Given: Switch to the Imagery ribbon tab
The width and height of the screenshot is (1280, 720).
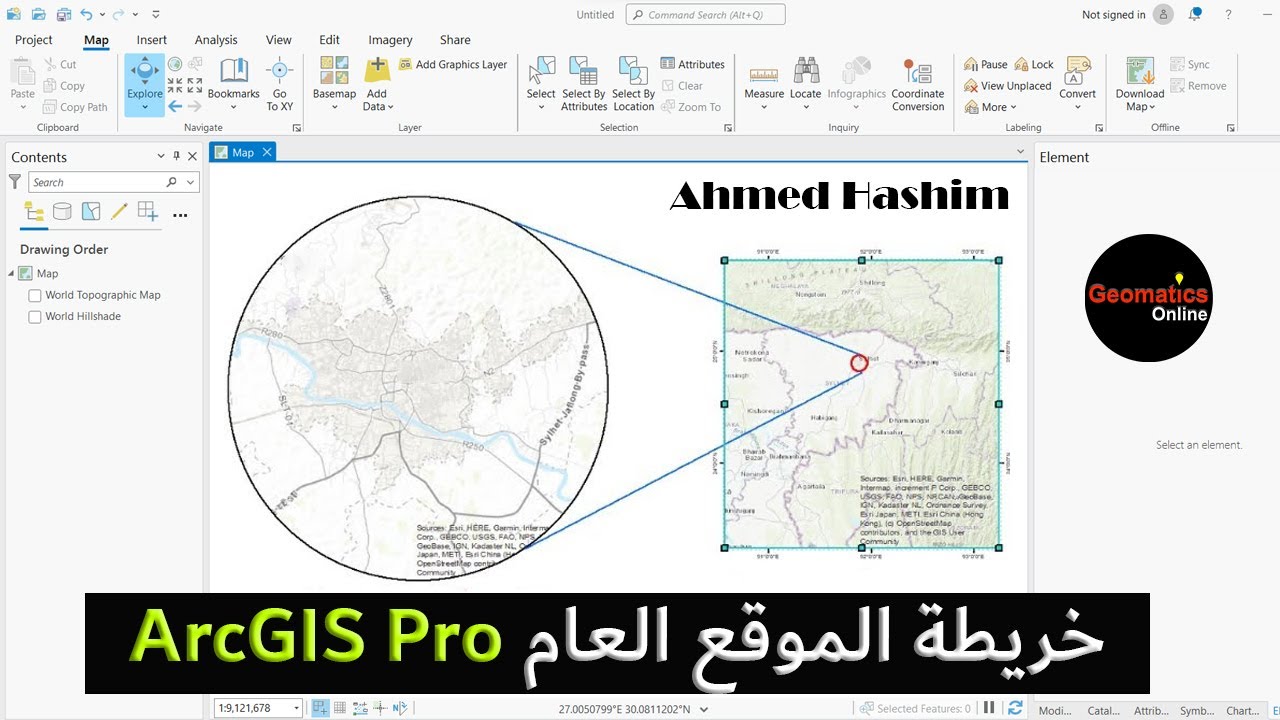Looking at the screenshot, I should 390,40.
